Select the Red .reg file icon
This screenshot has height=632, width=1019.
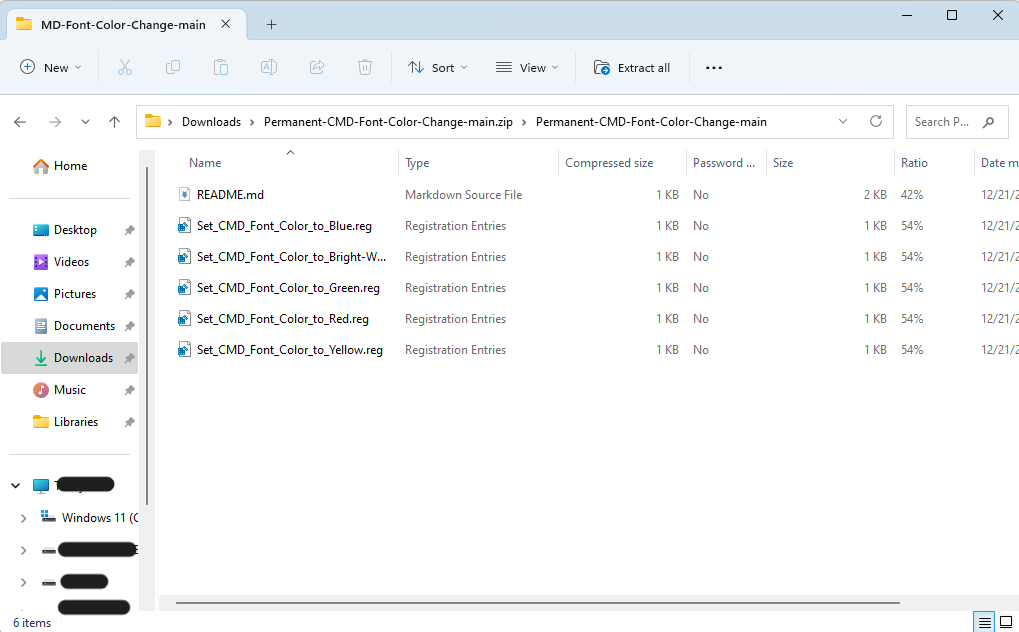click(x=185, y=319)
